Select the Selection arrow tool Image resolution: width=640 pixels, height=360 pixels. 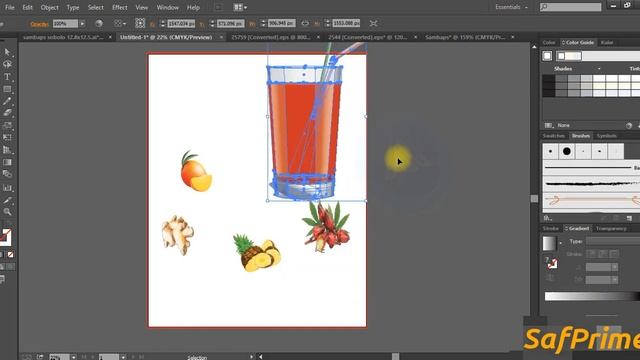coord(7,52)
